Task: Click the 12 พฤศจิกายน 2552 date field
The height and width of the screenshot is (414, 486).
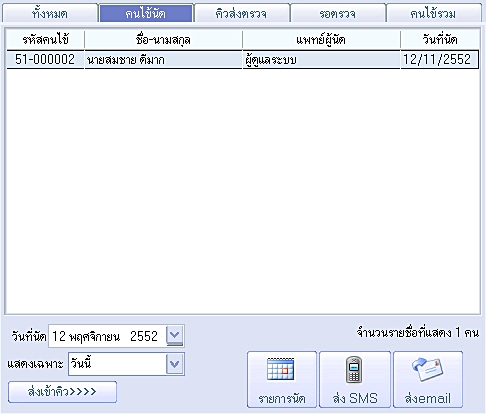Action: (107, 336)
